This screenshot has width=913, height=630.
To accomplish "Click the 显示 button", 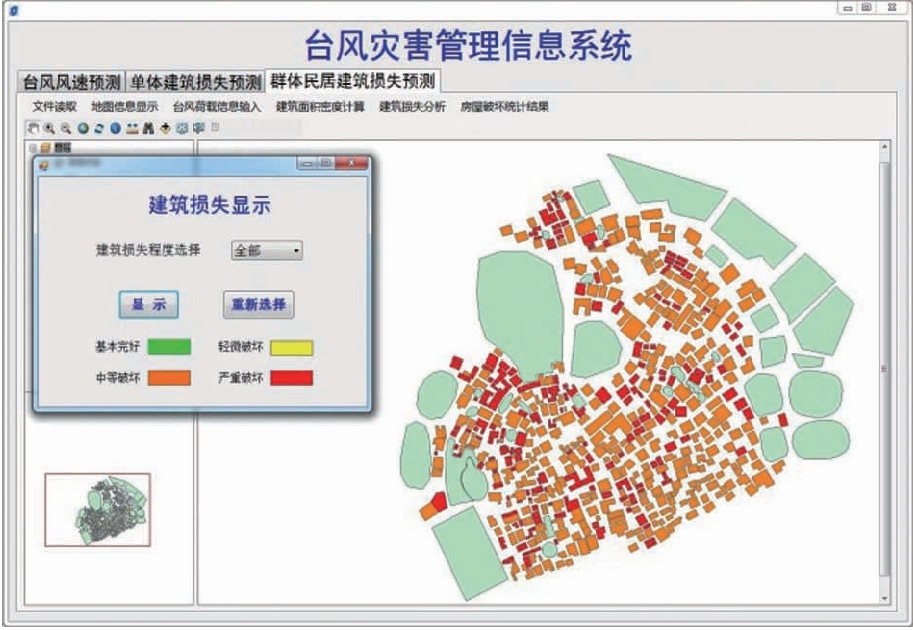I will [x=149, y=305].
